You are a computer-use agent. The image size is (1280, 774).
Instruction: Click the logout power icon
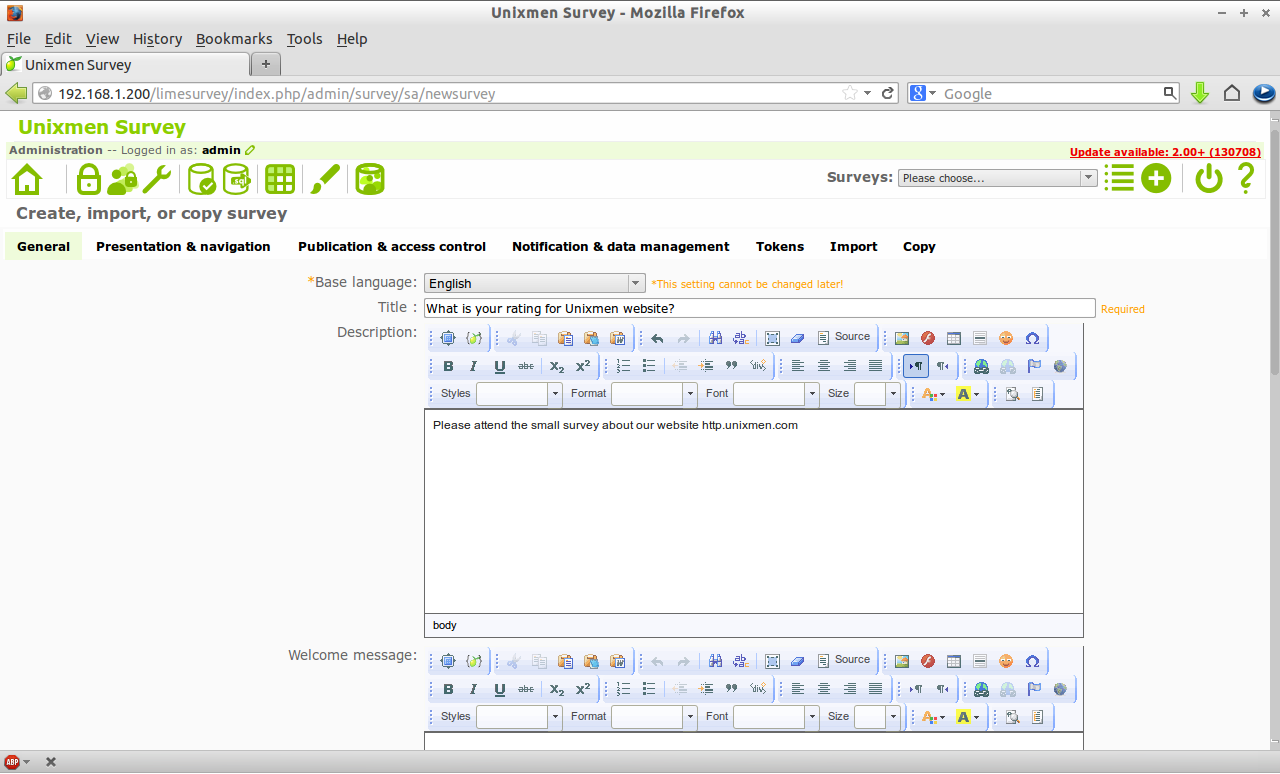pyautogui.click(x=1209, y=179)
